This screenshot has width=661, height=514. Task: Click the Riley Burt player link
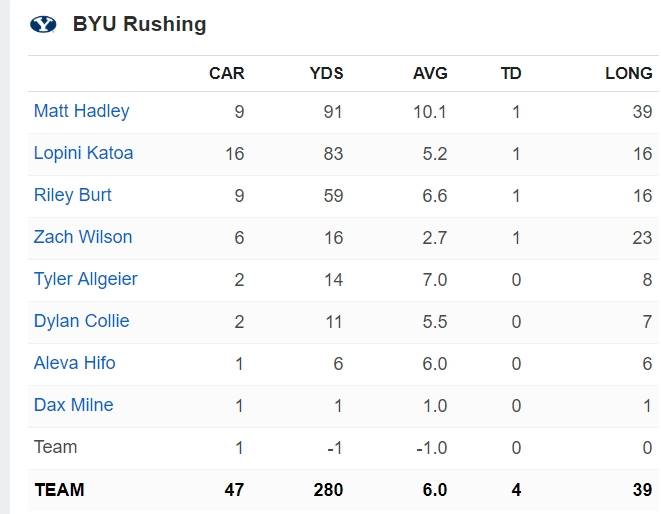point(73,195)
